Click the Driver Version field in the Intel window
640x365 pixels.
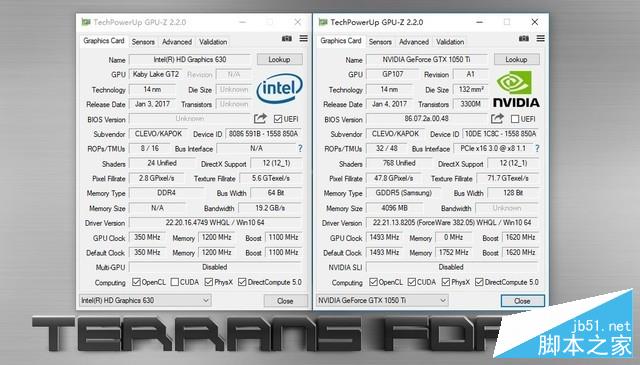coord(215,223)
